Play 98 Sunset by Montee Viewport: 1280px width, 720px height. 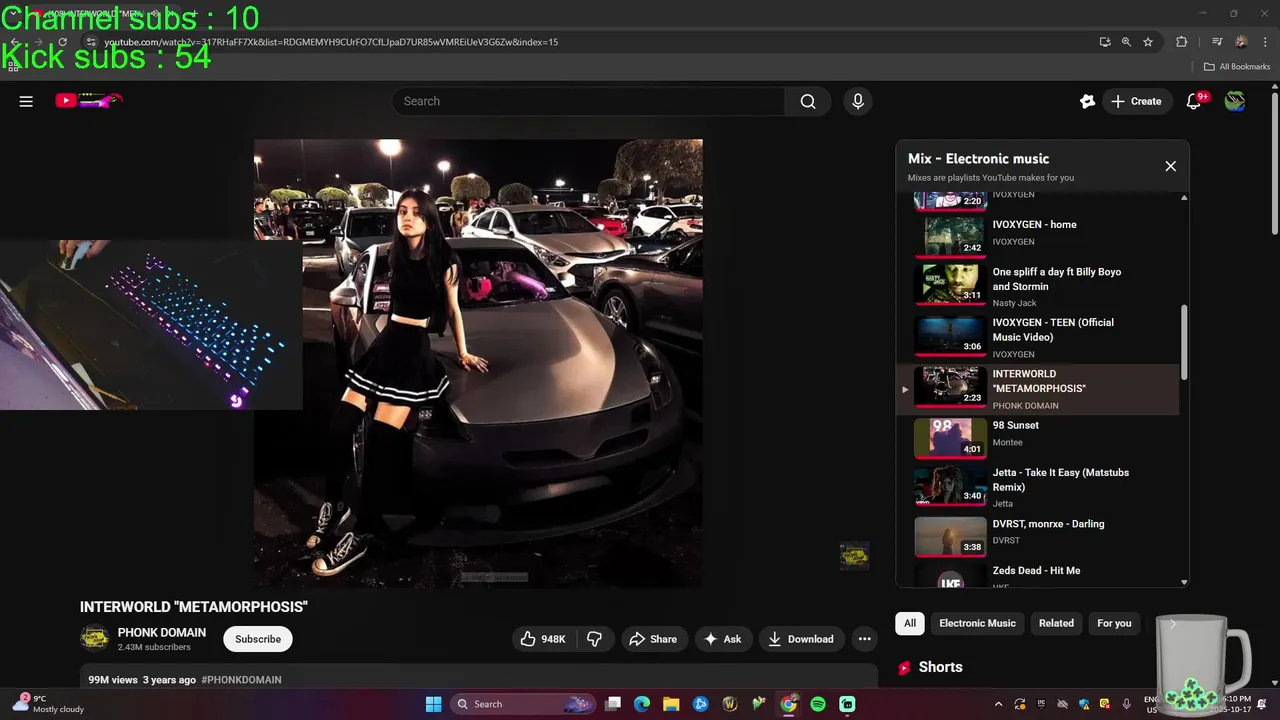(1040, 437)
